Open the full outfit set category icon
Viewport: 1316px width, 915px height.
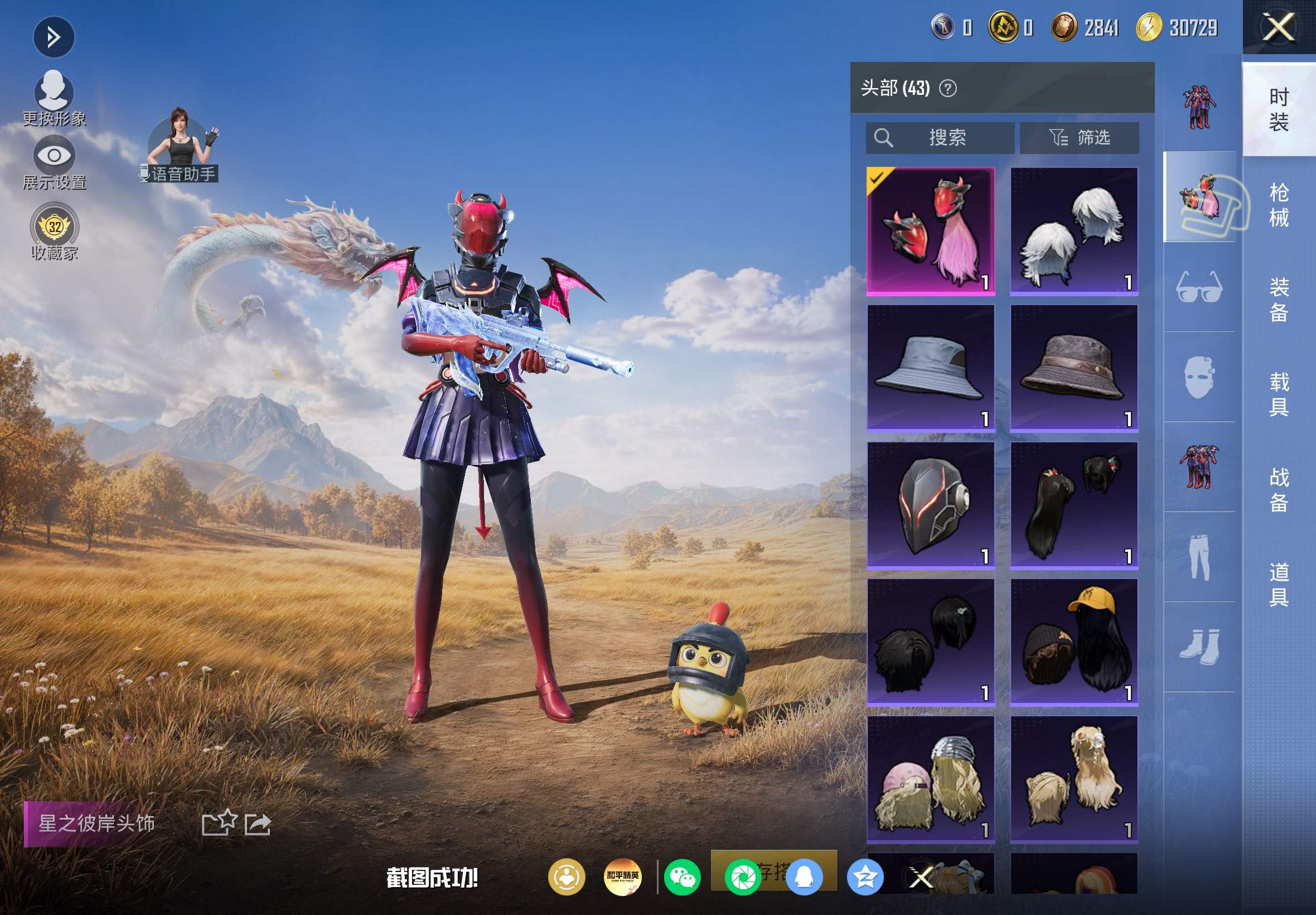click(1198, 107)
